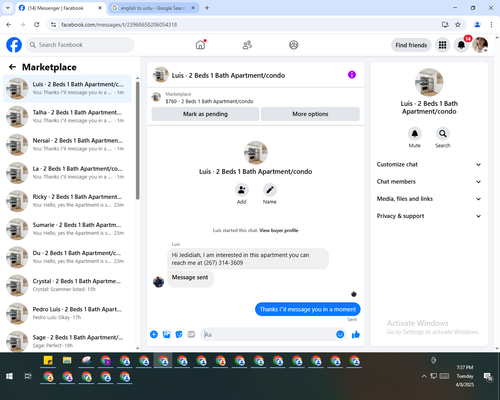Open the Luis conversation in the list

click(x=67, y=88)
